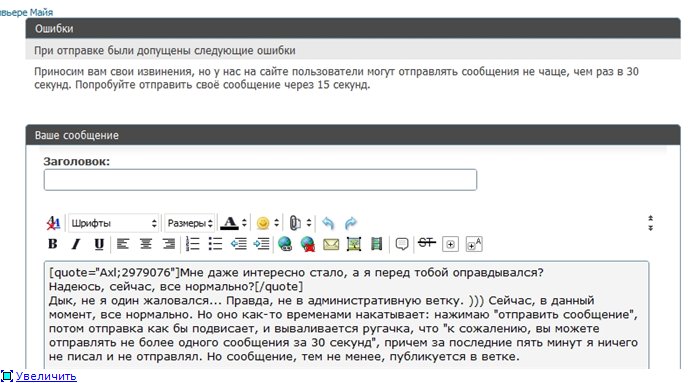Image resolution: width=700 pixels, height=383 pixels.
Task: Click the text 'При отправке были допущены следующие ошибки'
Action: [165, 50]
